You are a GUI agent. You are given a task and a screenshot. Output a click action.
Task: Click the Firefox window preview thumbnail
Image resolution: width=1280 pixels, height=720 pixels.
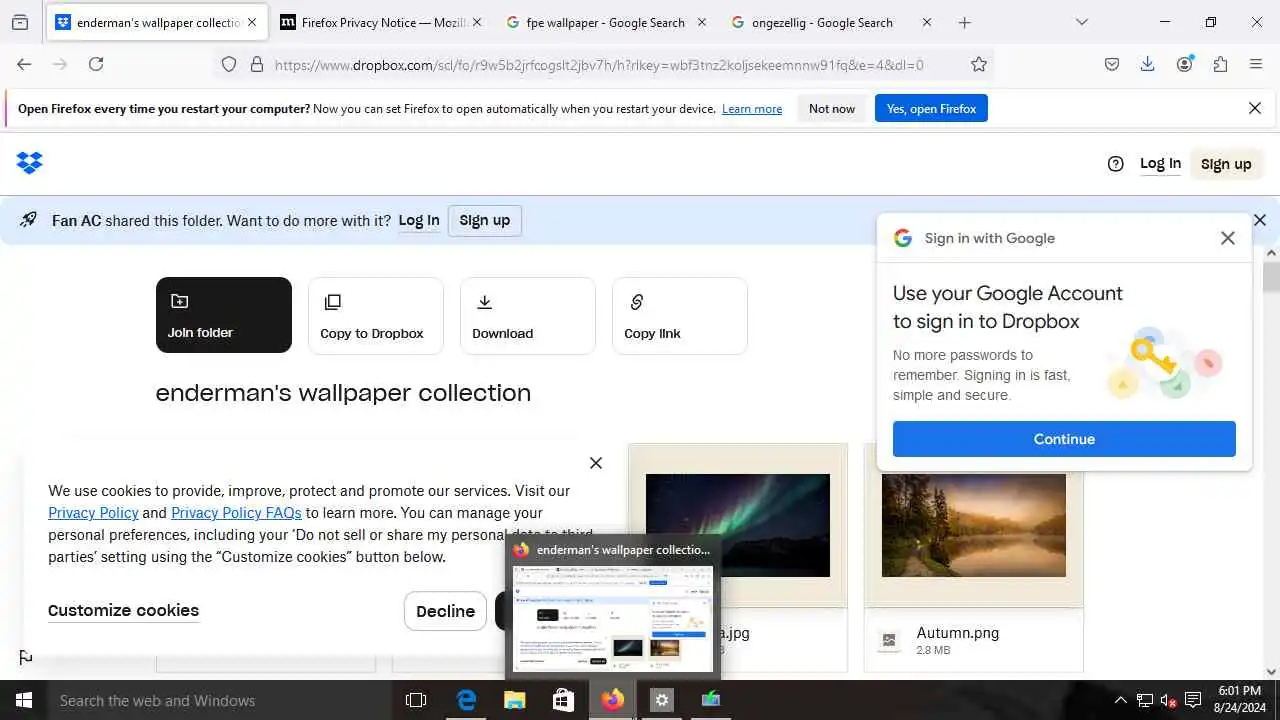(613, 618)
